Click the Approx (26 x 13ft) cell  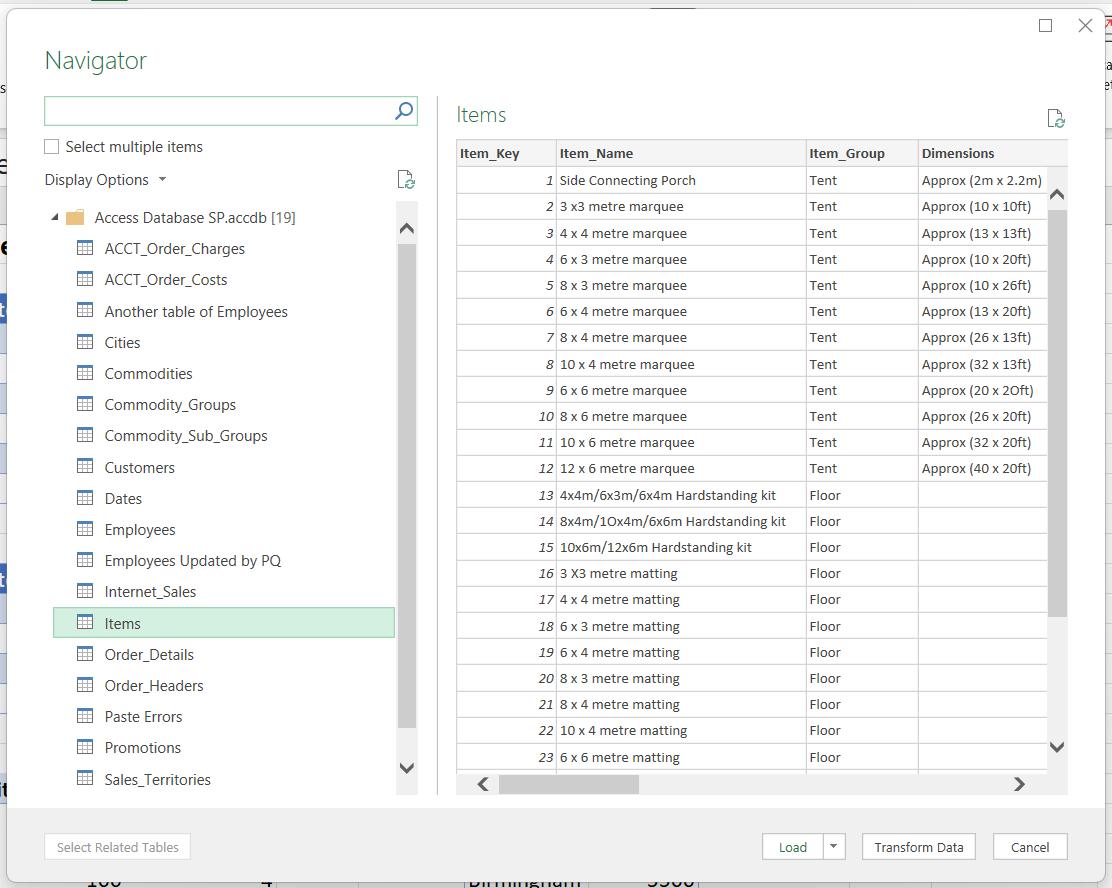(982, 338)
